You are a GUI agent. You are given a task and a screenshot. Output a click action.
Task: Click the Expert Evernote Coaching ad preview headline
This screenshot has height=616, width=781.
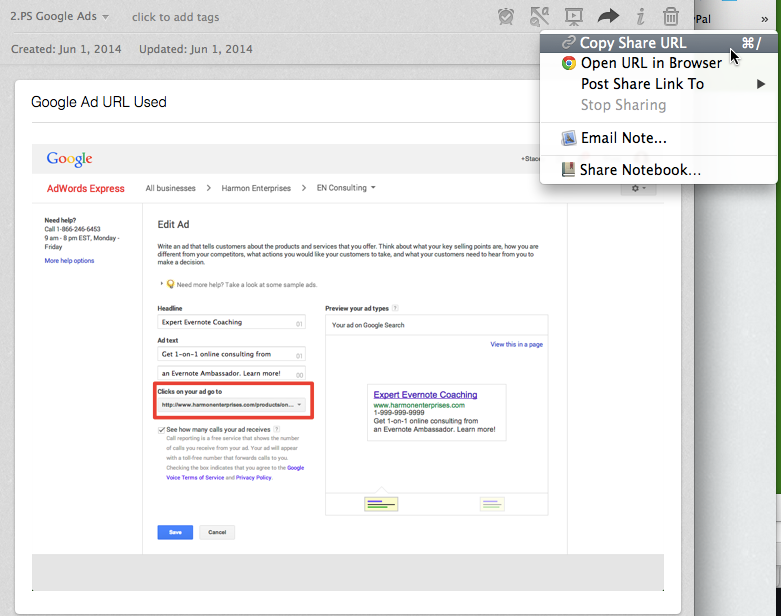(x=425, y=394)
